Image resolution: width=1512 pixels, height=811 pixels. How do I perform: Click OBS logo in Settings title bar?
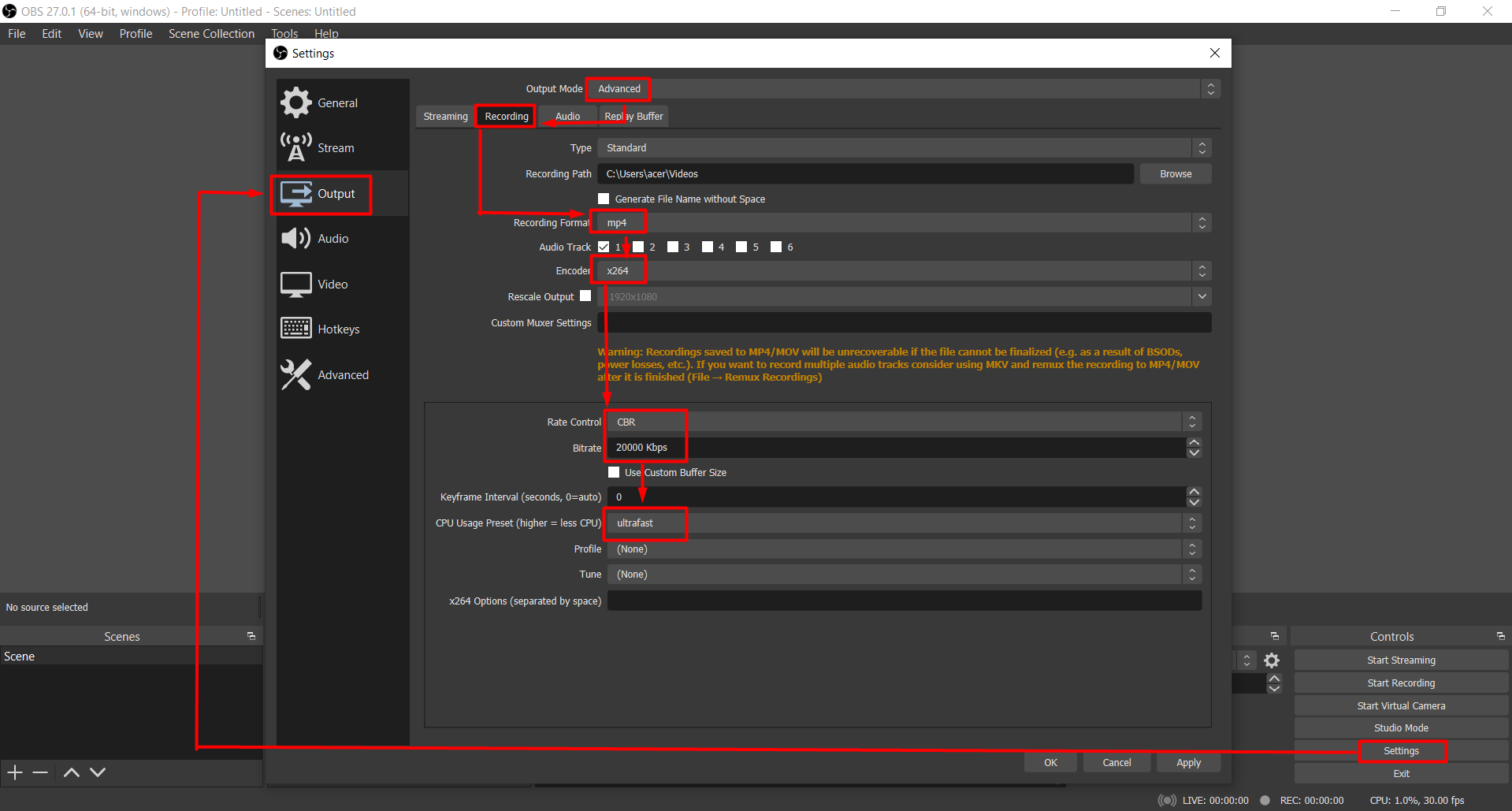(280, 53)
